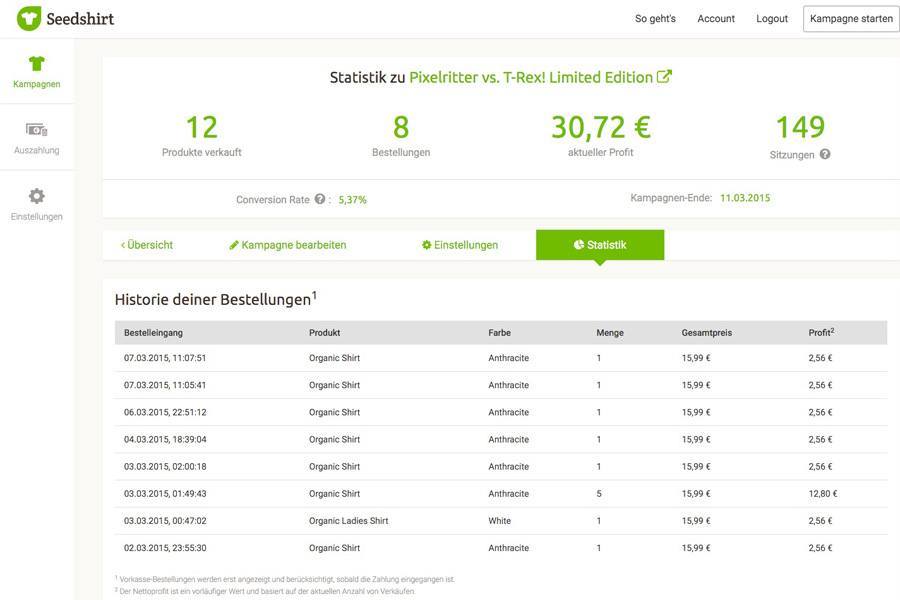Click the Farbe column header
900x600 pixels.
point(499,332)
